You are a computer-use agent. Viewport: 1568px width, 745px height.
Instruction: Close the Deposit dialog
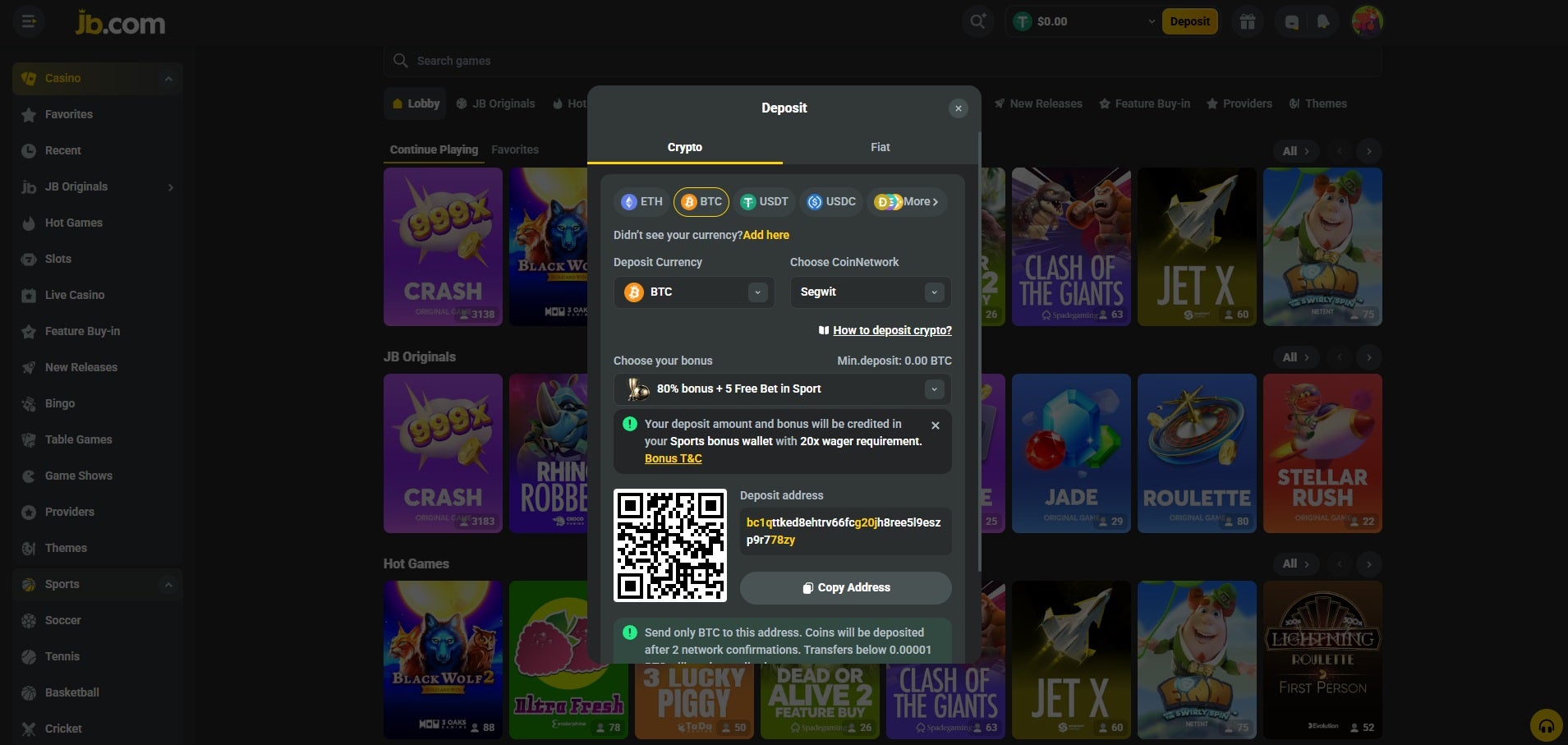click(958, 108)
